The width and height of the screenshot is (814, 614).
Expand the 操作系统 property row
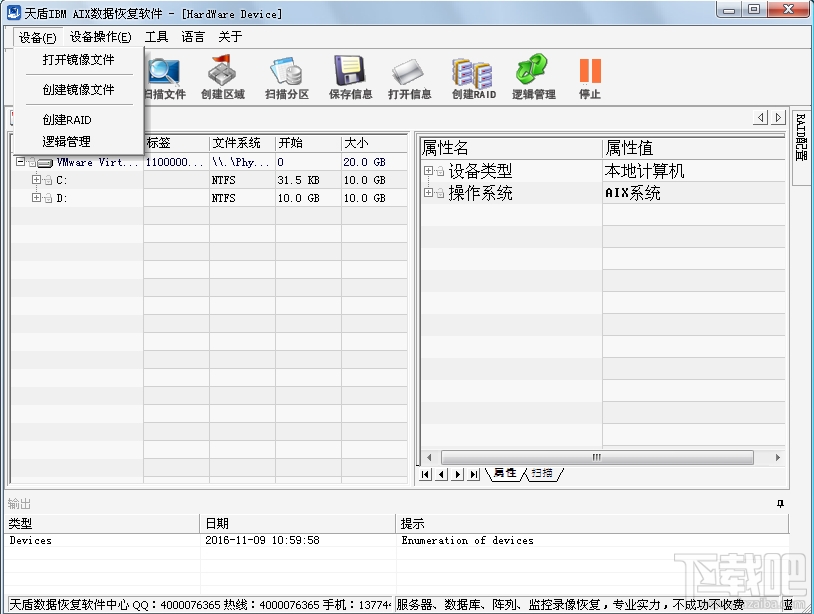(428, 193)
